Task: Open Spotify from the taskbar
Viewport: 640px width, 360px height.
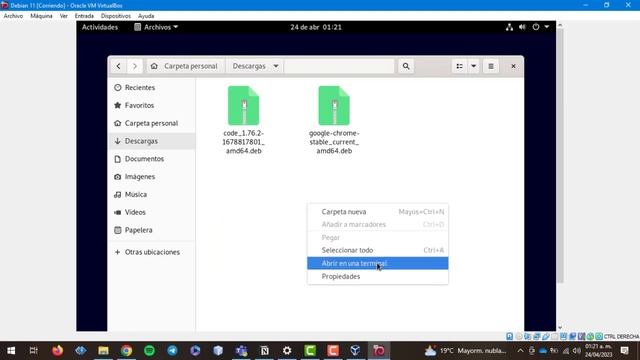Action: point(149,351)
